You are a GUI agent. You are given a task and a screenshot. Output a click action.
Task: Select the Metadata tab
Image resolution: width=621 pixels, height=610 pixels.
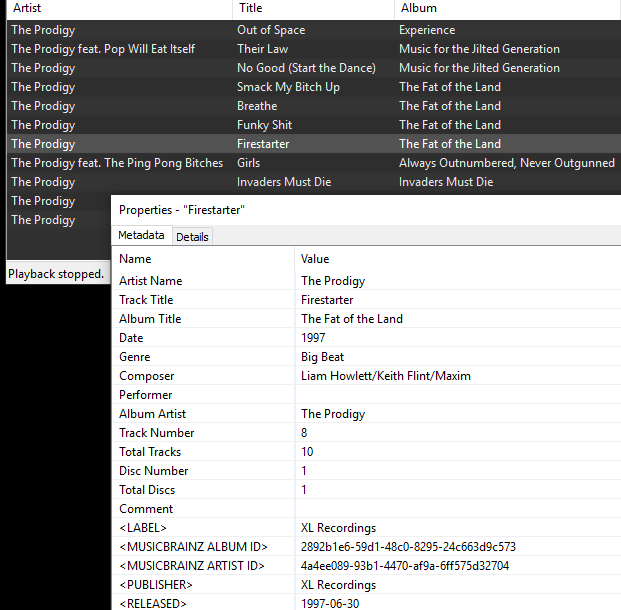(x=141, y=235)
